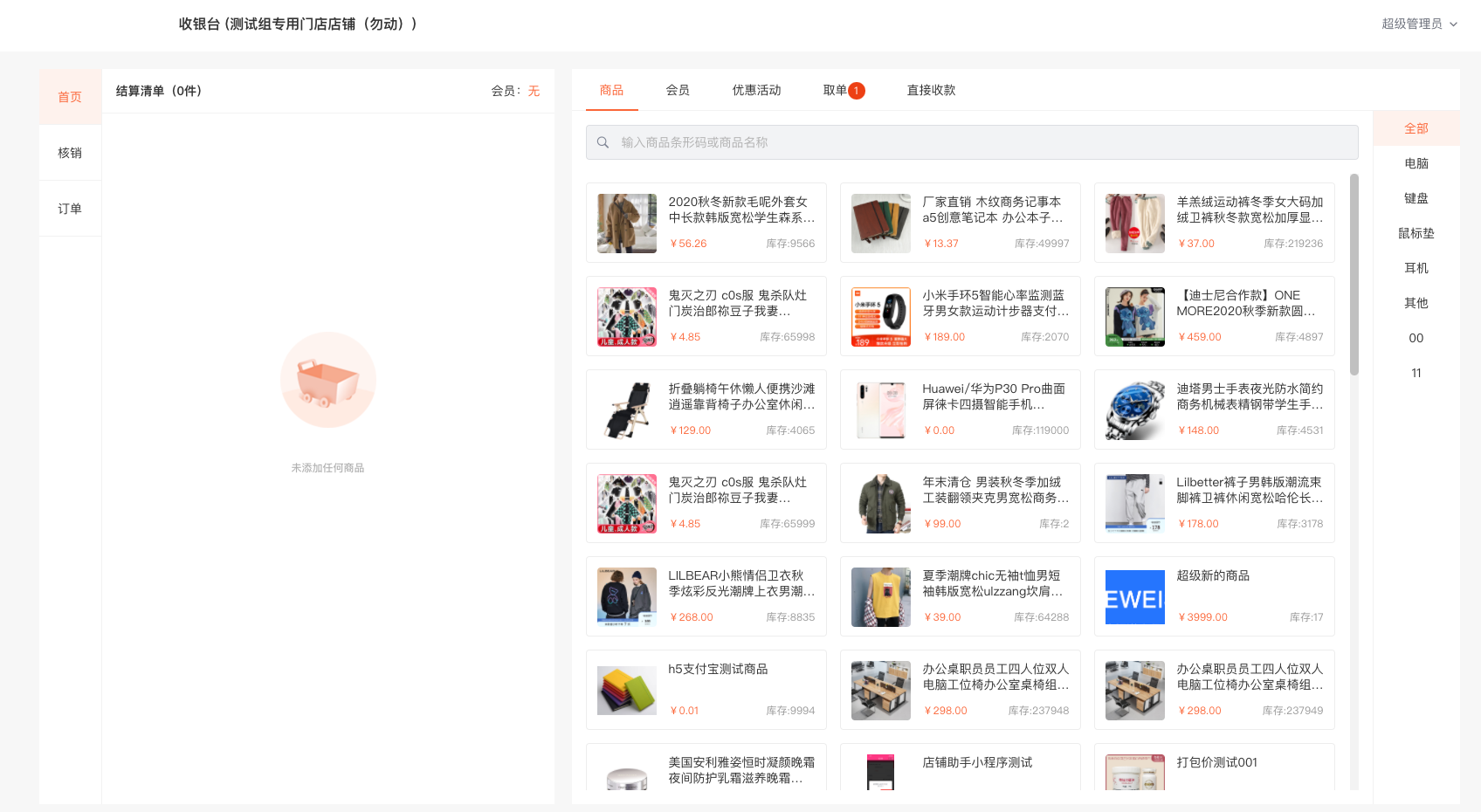This screenshot has height=812, width=1481.
Task: Go to the 直接收款 tab
Action: pos(931,90)
